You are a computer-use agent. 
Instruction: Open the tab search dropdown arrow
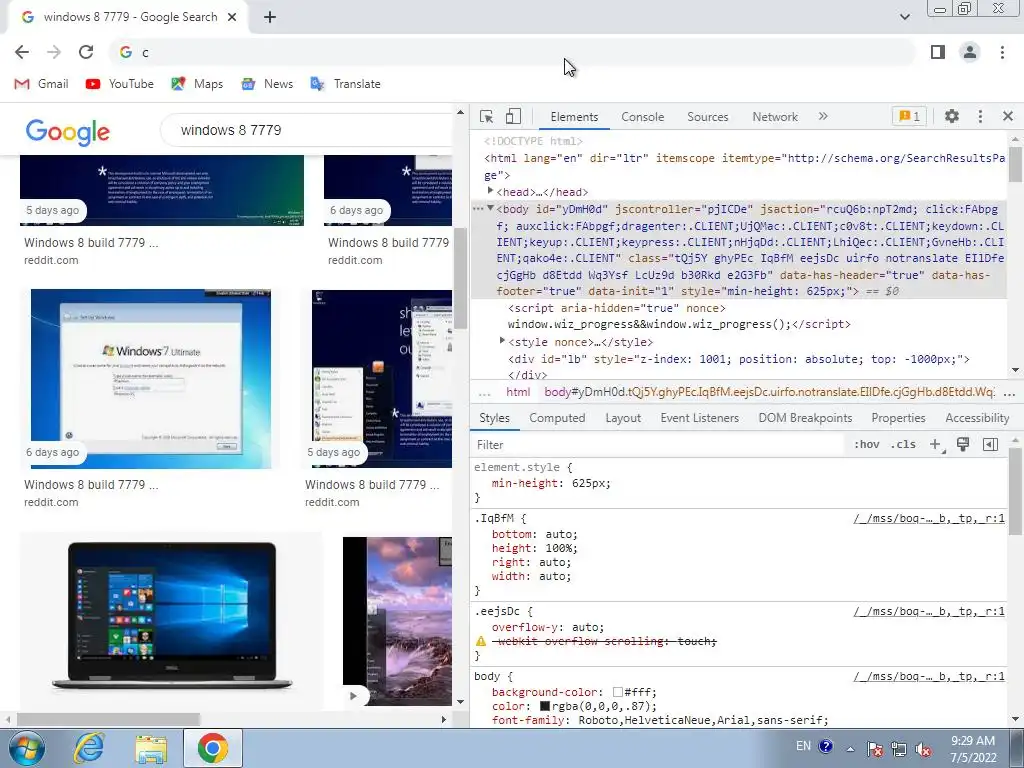pos(904,17)
